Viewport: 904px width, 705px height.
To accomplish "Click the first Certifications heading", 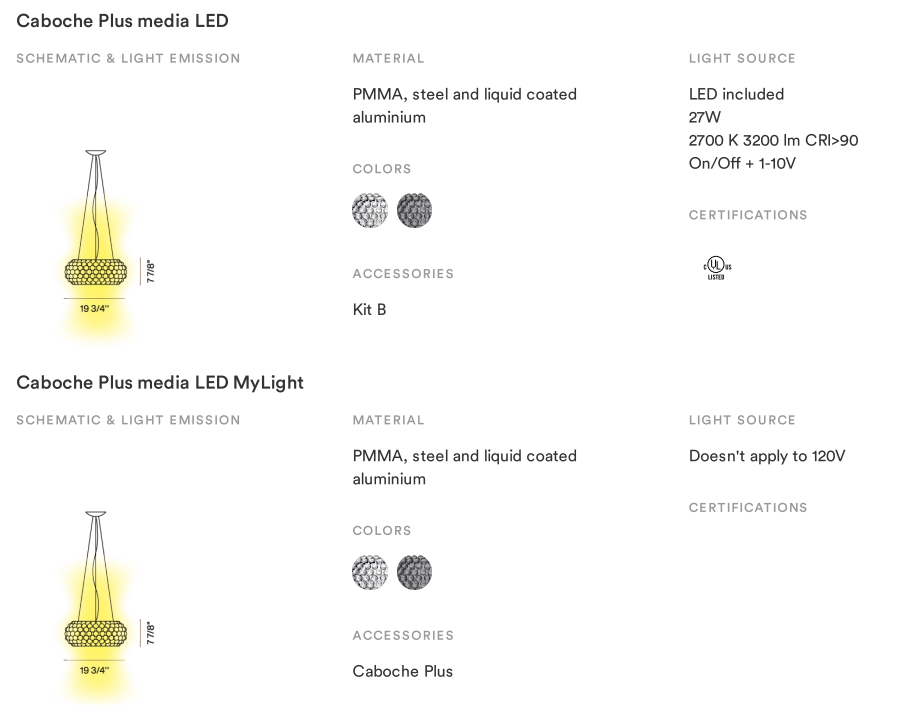I will coord(748,215).
